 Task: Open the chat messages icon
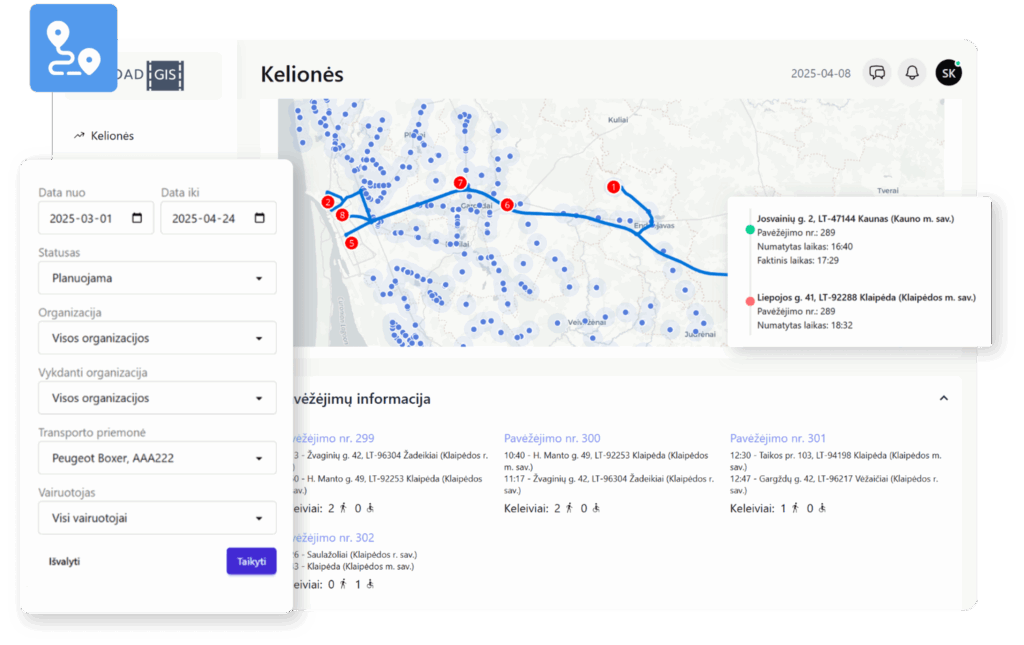pyautogui.click(x=877, y=72)
